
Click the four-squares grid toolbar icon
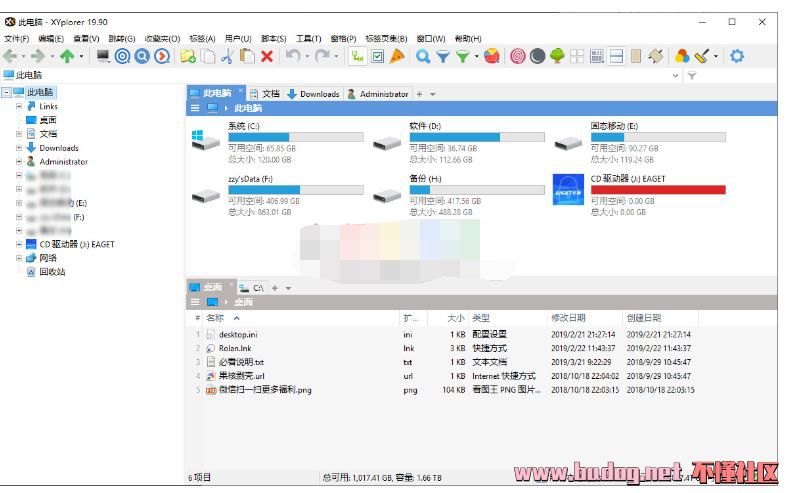coord(577,56)
